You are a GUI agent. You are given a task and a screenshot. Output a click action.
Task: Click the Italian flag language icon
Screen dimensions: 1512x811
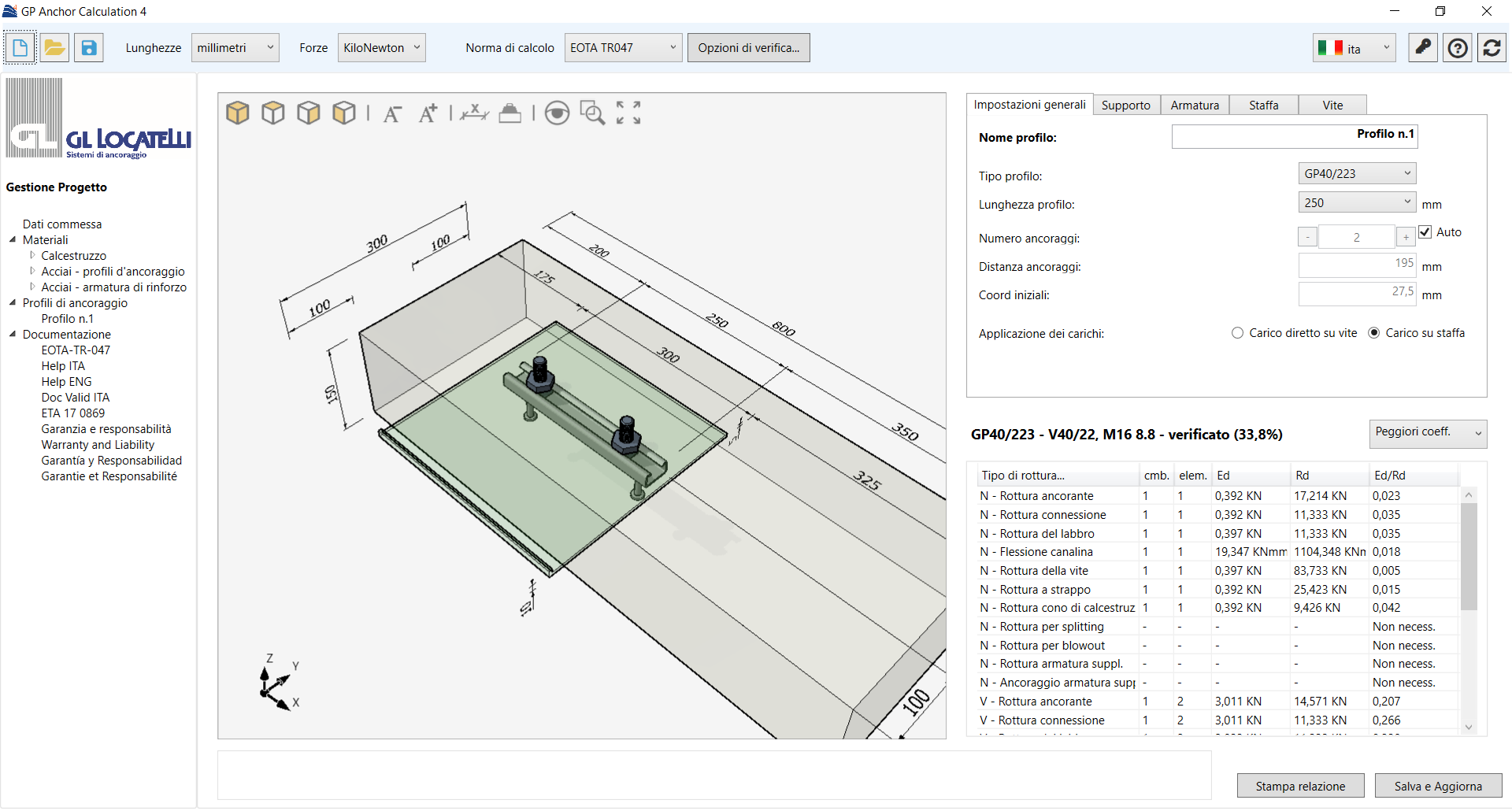pyautogui.click(x=1331, y=48)
